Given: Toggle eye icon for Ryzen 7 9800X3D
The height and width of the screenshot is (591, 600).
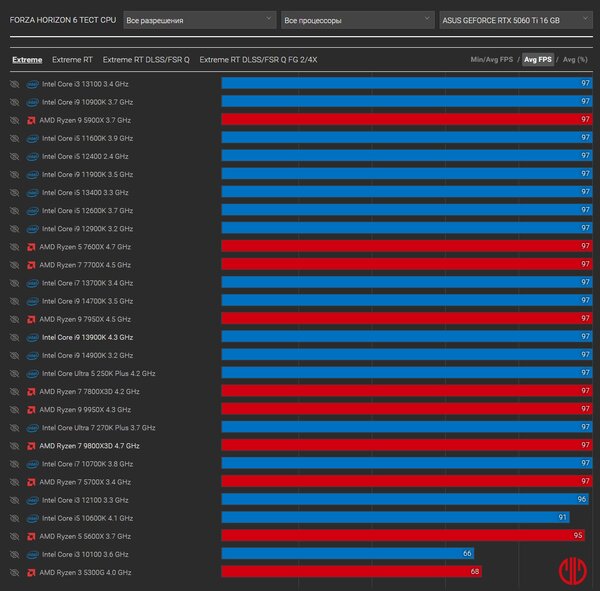Looking at the screenshot, I should tap(15, 446).
